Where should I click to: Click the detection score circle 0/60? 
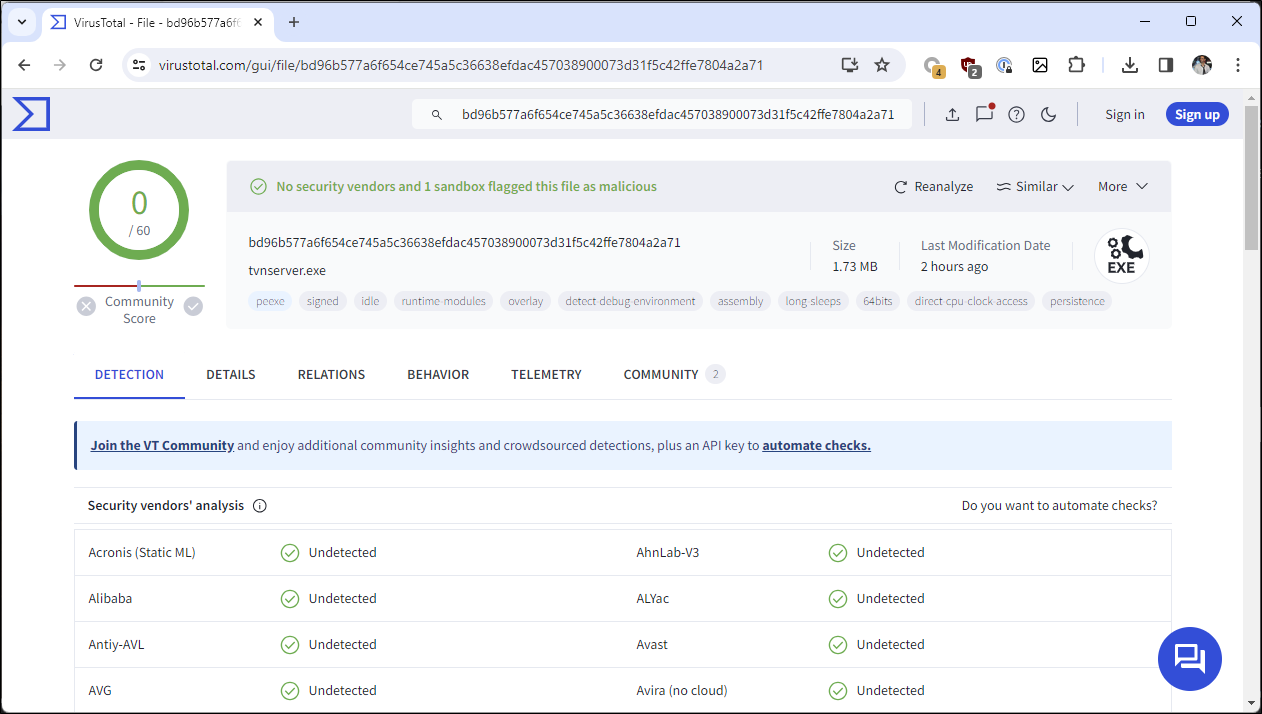coord(139,211)
